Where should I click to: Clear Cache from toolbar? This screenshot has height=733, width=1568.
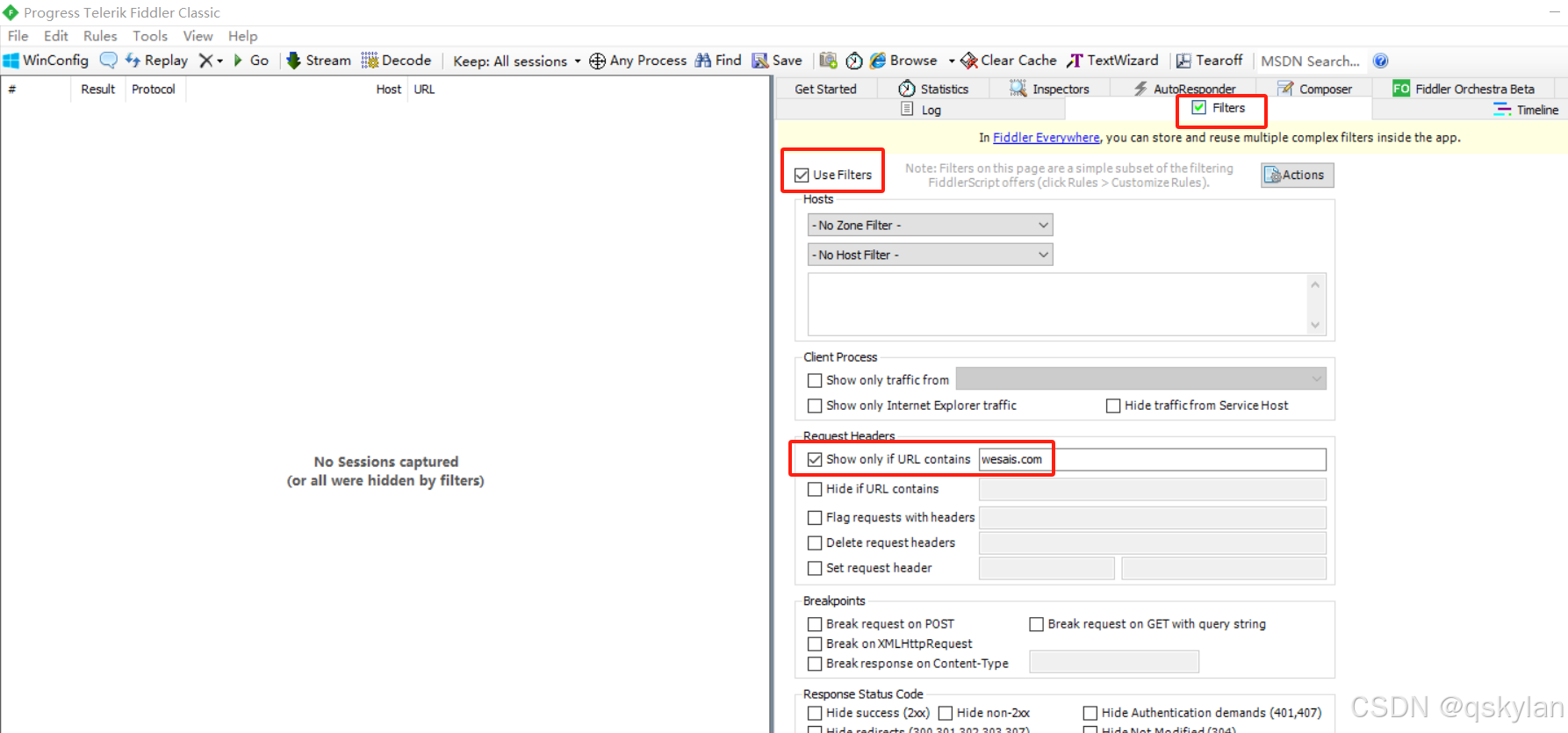click(1009, 61)
